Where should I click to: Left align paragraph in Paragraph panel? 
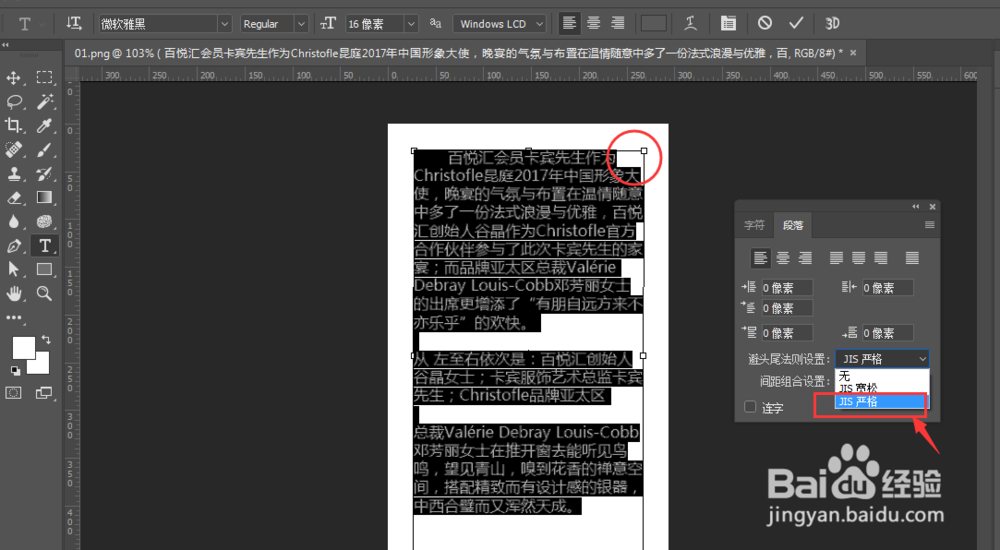(760, 258)
